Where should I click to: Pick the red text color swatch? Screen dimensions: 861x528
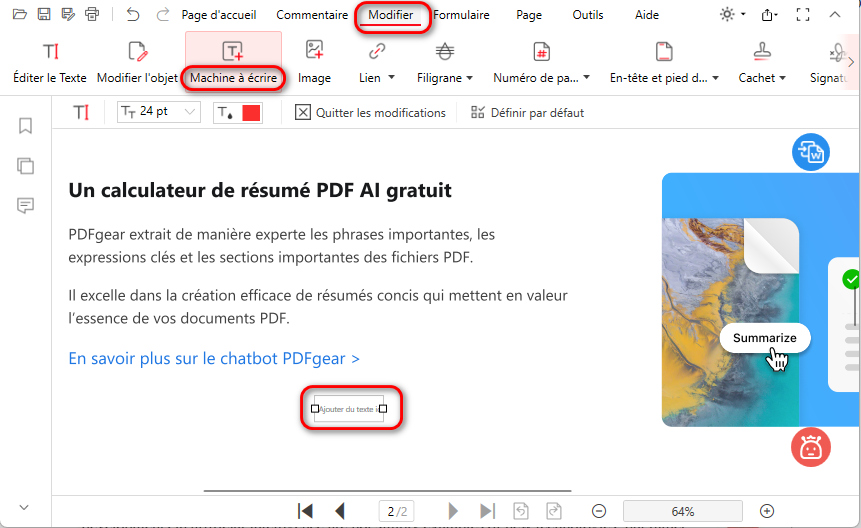pyautogui.click(x=251, y=113)
